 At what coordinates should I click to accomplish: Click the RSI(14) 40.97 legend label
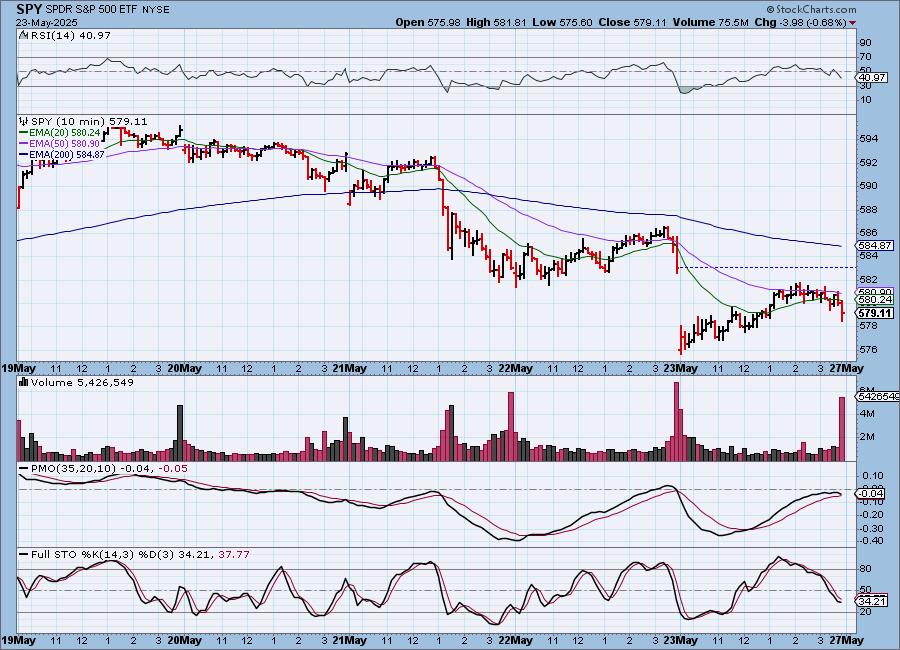click(x=71, y=35)
